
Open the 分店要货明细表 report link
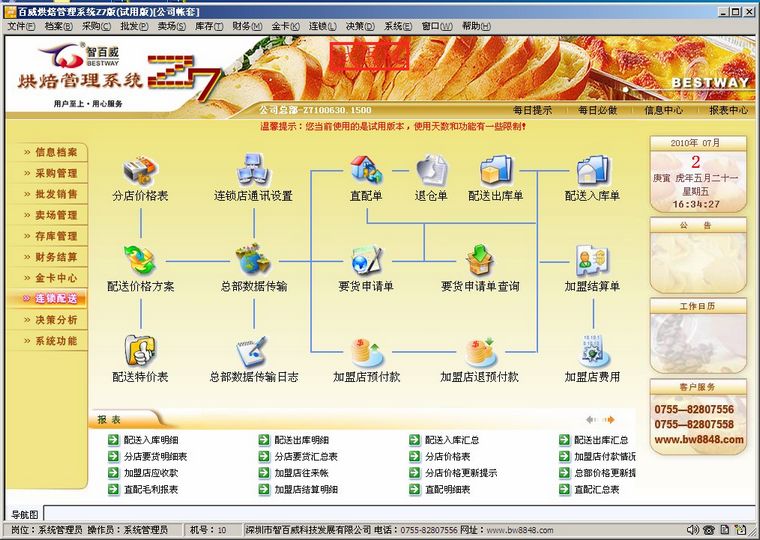[156, 457]
